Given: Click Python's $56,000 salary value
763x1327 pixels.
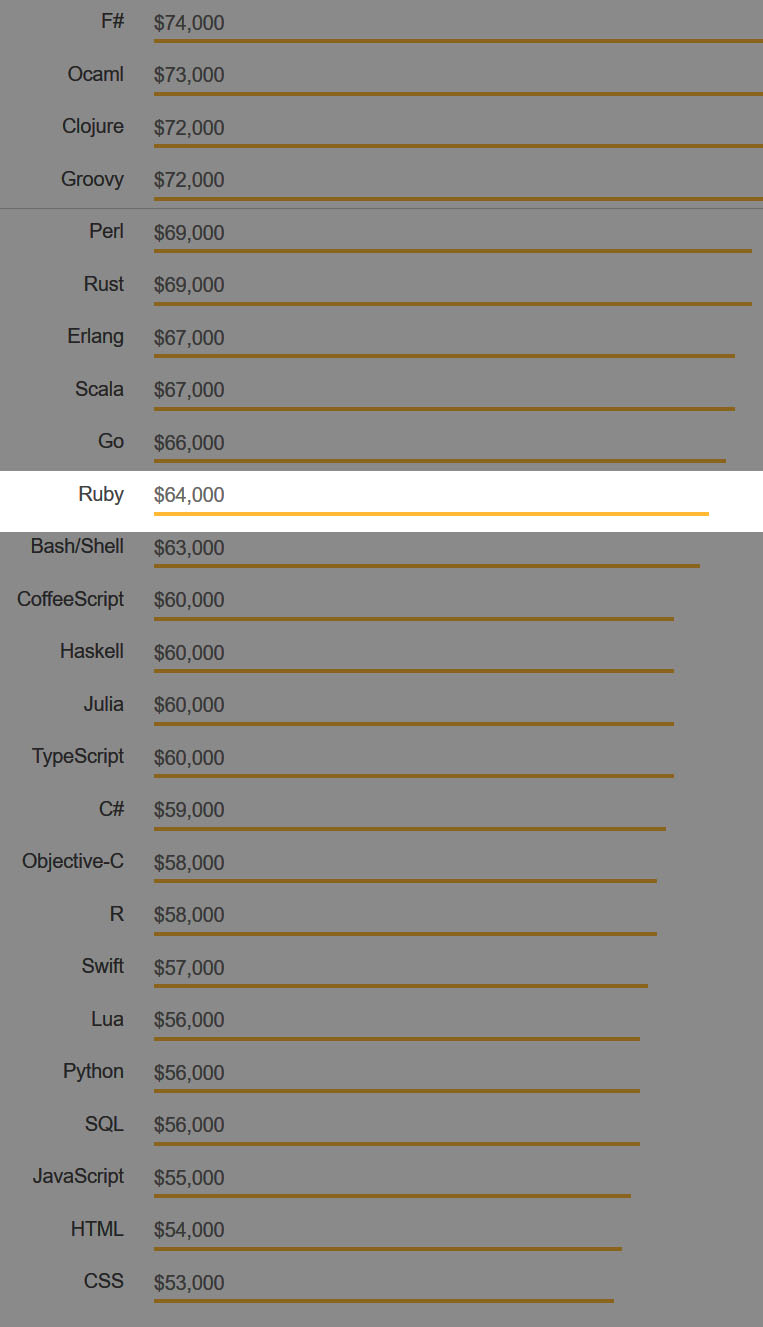Looking at the screenshot, I should (189, 1073).
